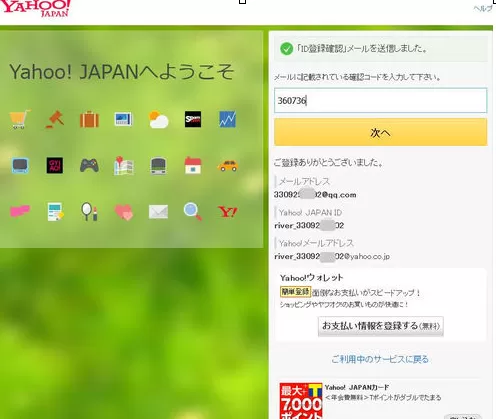496x419 pixels.
Task: Open the pink Japan map icon
Action: pos(20,211)
